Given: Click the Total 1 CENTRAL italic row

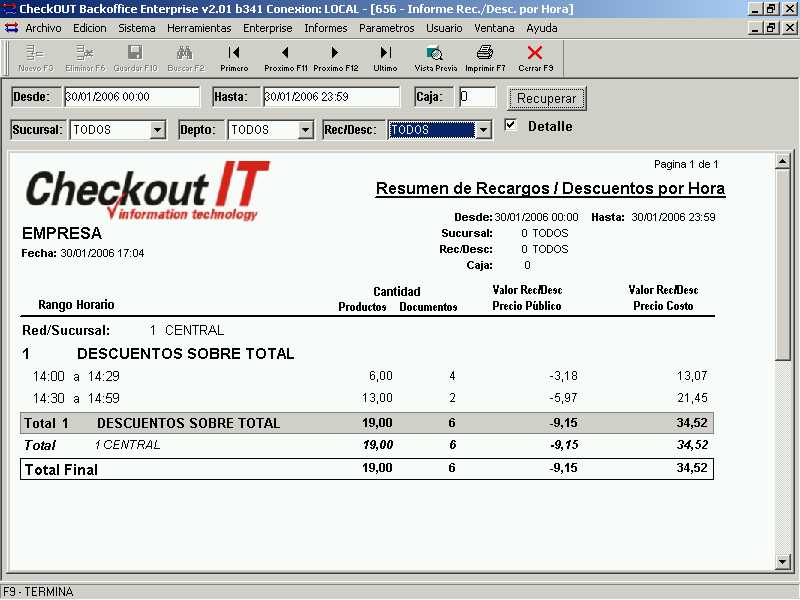Looking at the screenshot, I should 367,445.
